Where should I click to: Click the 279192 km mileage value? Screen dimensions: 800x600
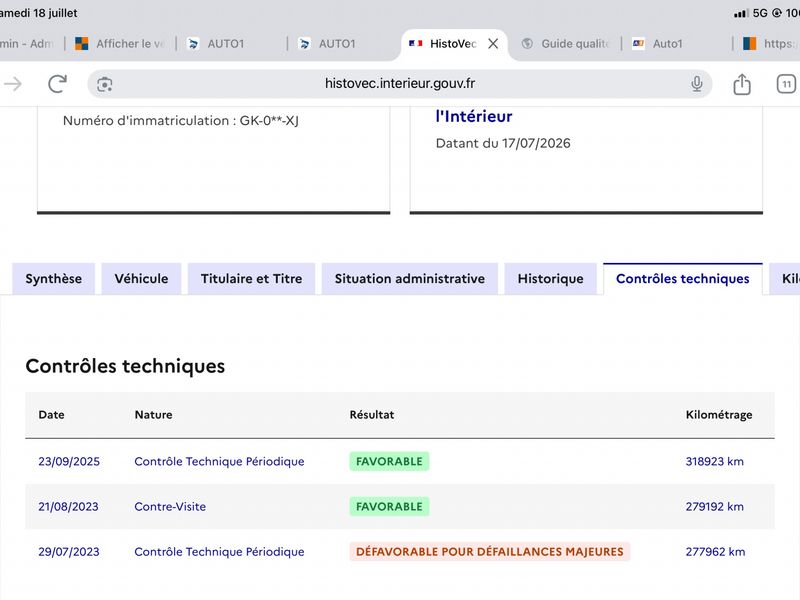coord(714,507)
